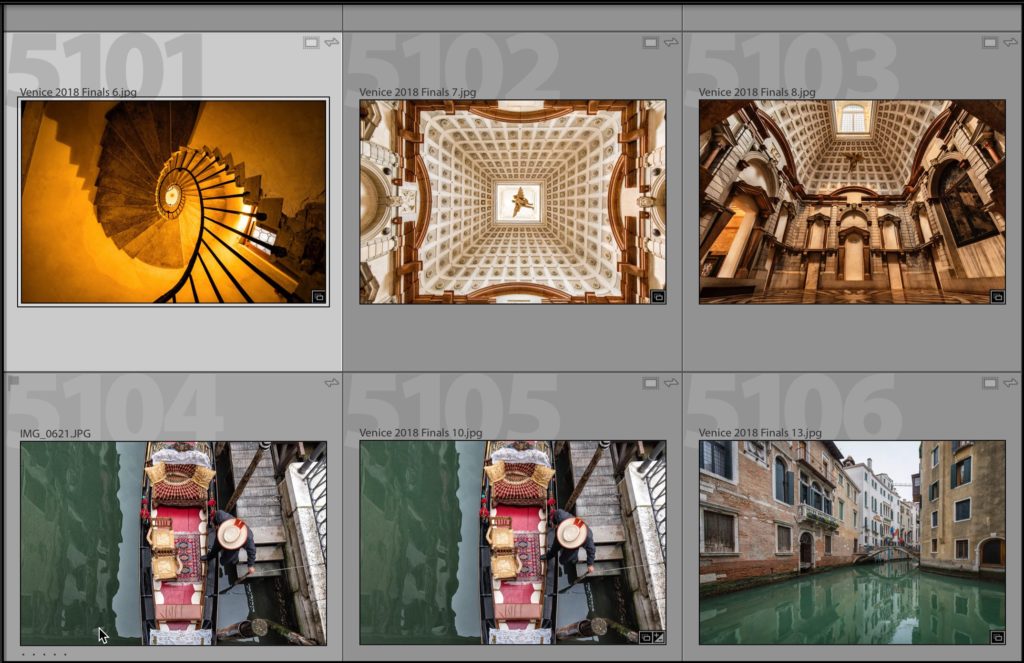This screenshot has height=663, width=1024.
Task: Click collection badge on Venice 2018 Finals 7.jpg thumbnail
Action: tap(658, 297)
